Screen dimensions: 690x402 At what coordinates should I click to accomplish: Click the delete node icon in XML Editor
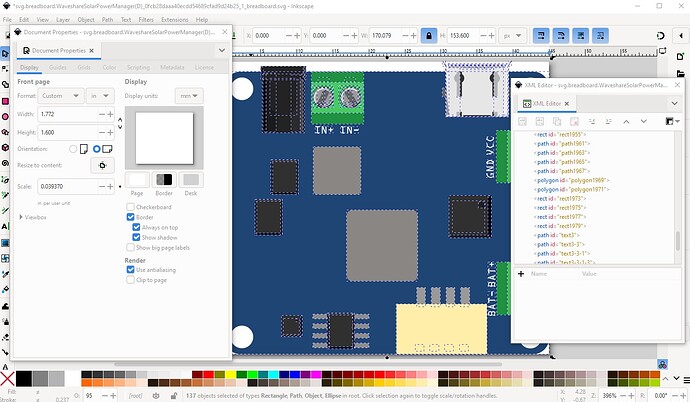pyautogui.click(x=574, y=121)
